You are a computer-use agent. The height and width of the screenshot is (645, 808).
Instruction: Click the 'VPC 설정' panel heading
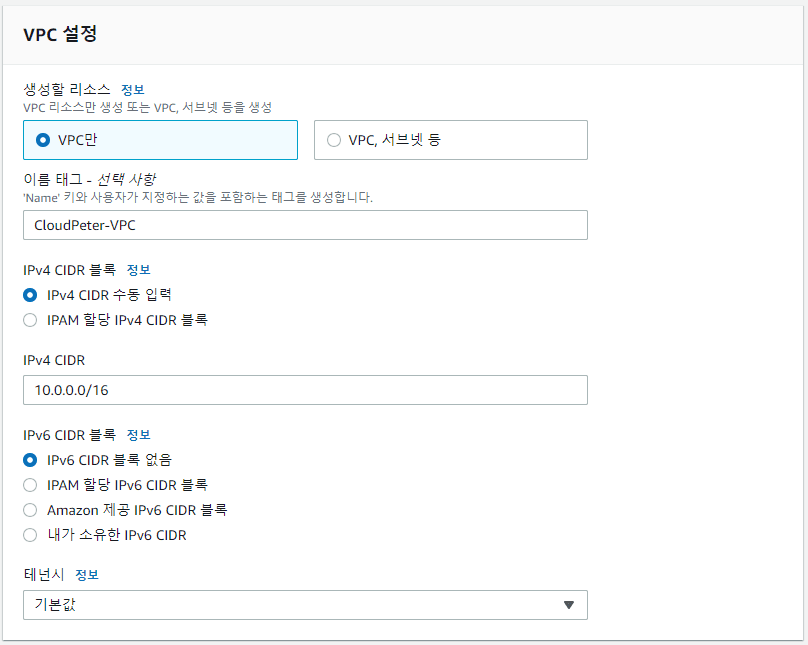[59, 32]
